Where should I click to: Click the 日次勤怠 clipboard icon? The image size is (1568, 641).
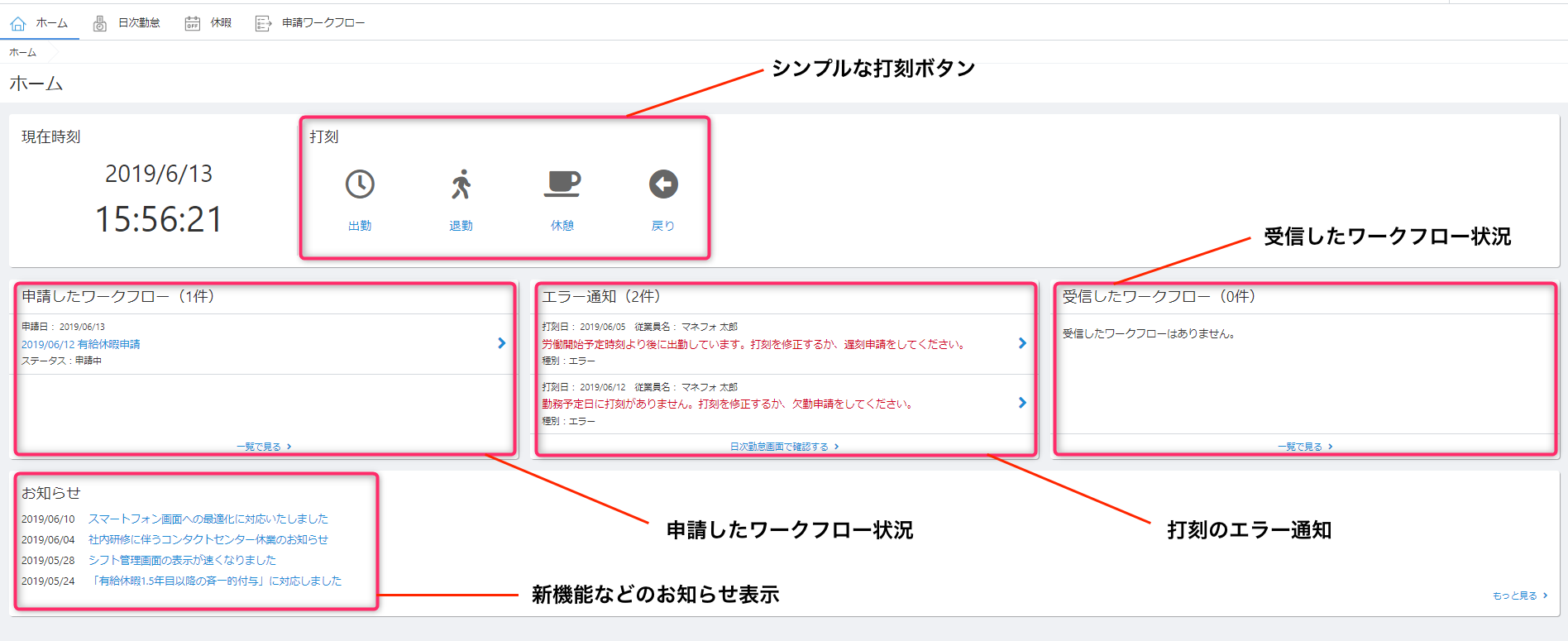click(100, 23)
